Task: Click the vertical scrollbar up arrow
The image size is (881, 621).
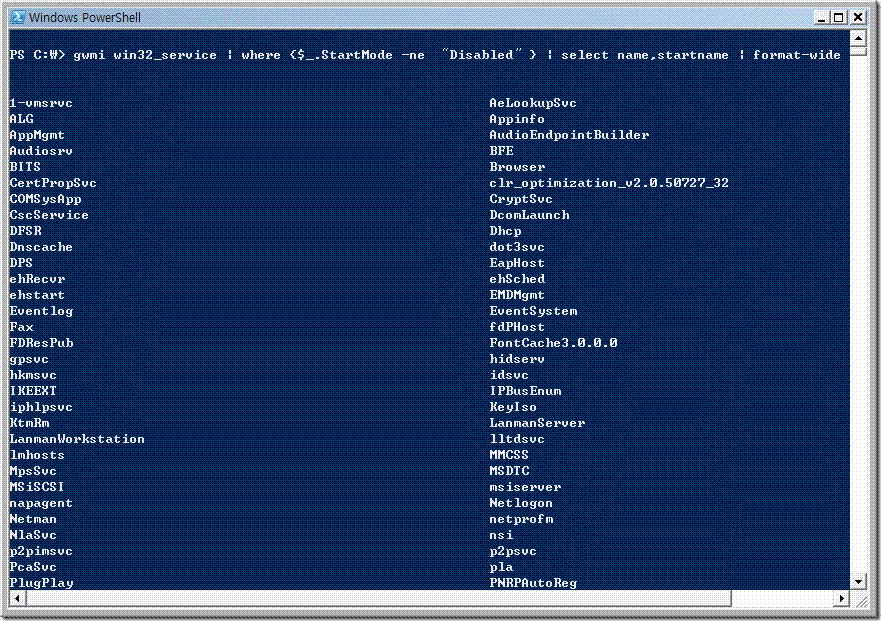Action: pyautogui.click(x=858, y=38)
